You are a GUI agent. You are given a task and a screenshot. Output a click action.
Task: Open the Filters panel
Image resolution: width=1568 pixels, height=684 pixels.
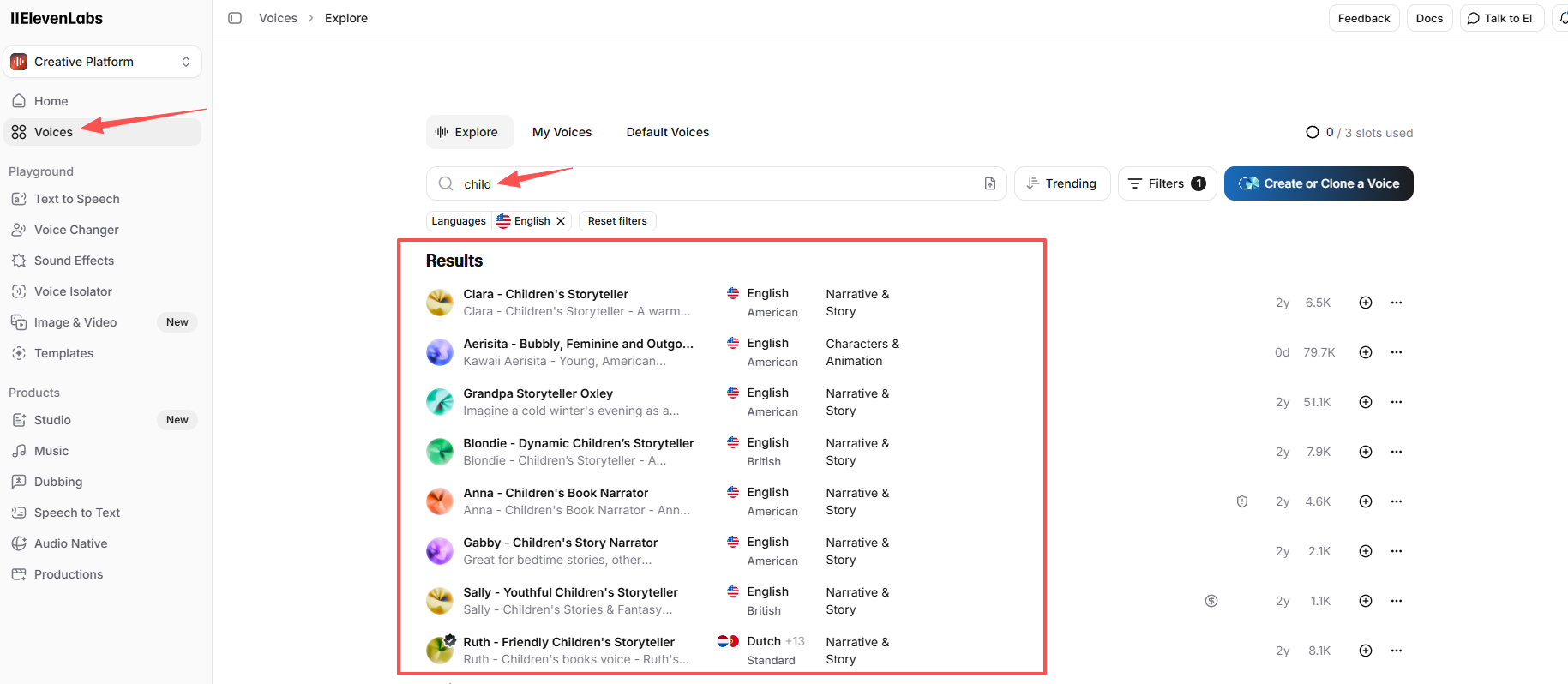pyautogui.click(x=1166, y=183)
